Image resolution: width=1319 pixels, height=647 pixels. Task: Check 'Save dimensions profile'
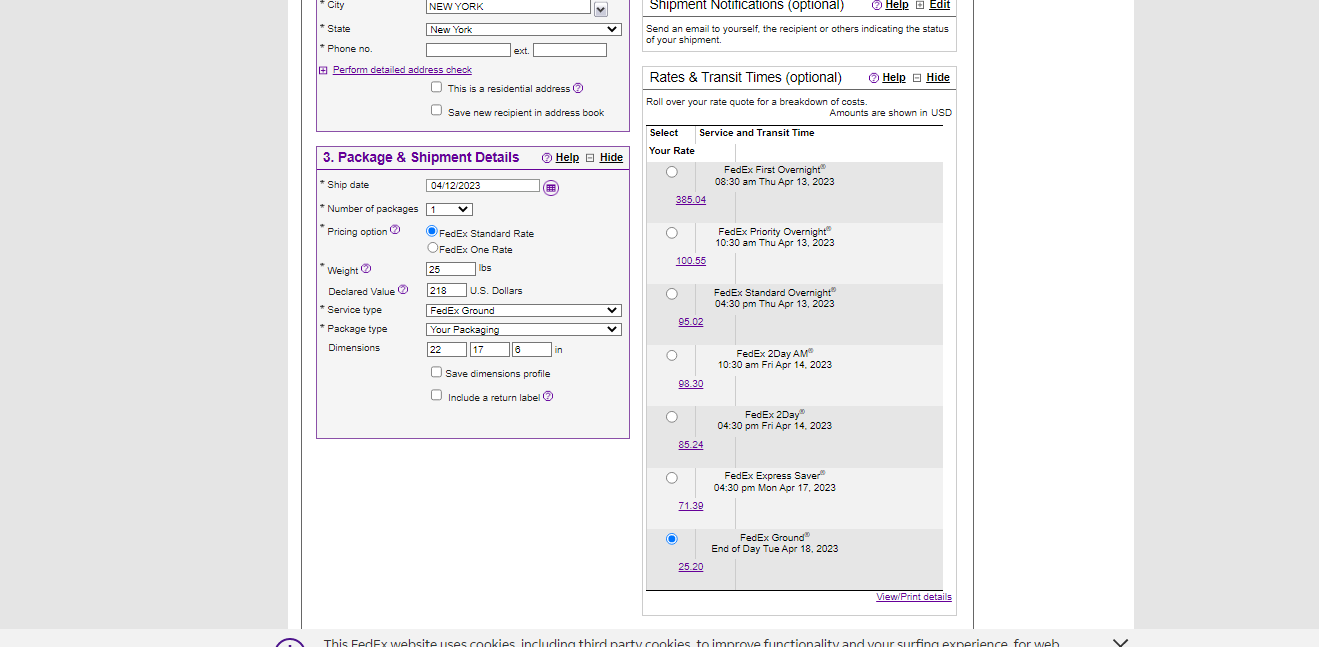click(x=436, y=372)
